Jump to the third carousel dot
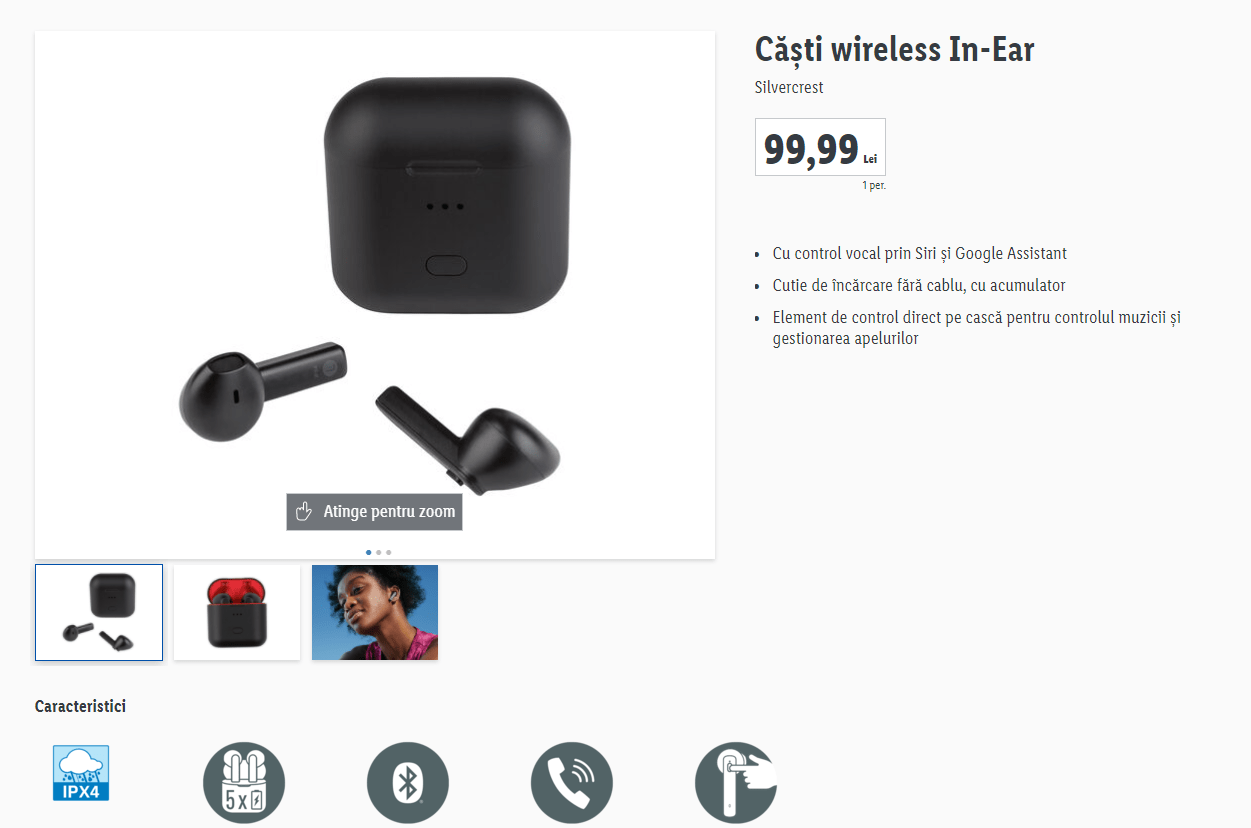The width and height of the screenshot is (1251, 828). click(388, 552)
